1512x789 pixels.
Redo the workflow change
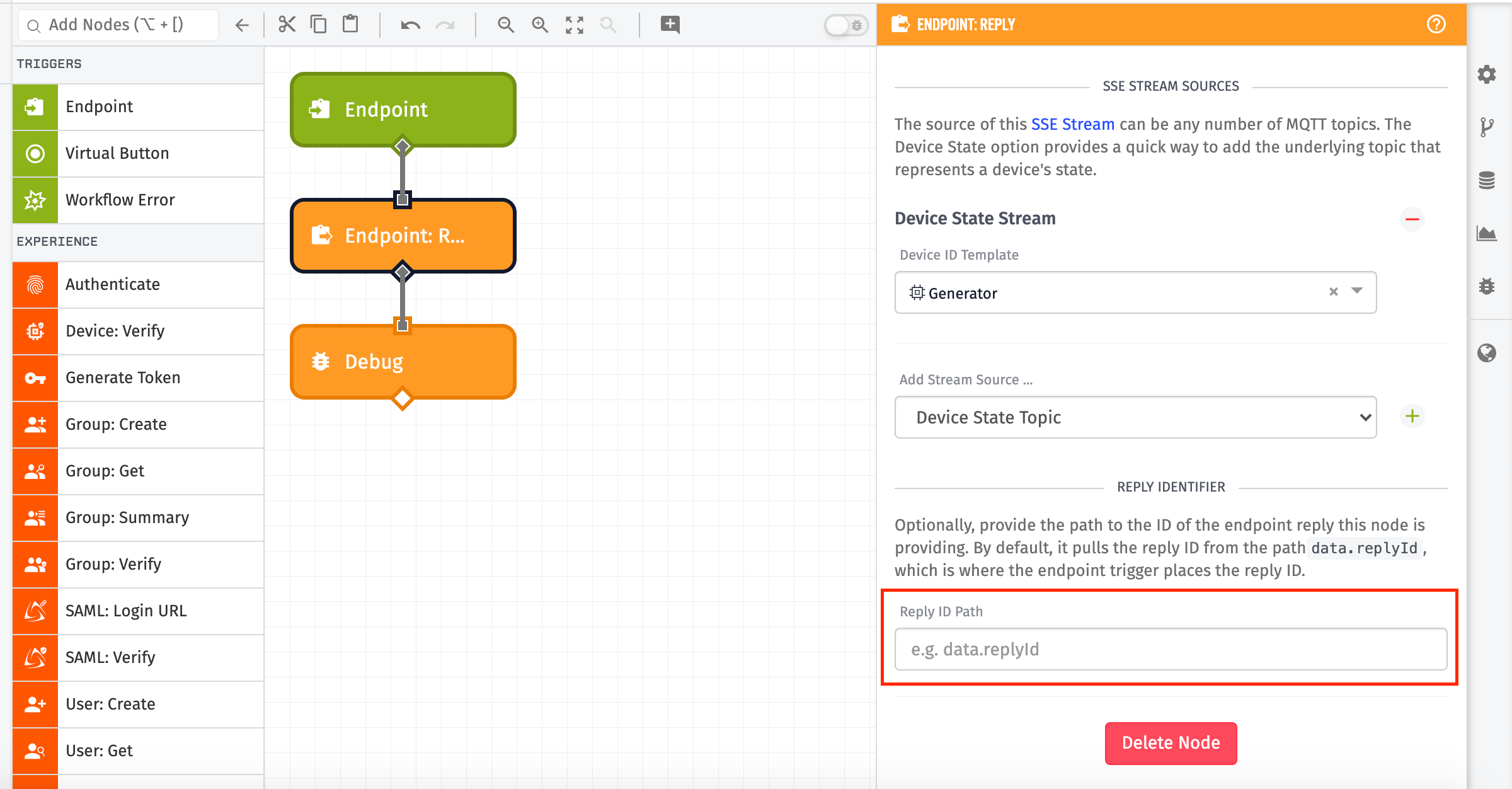(x=445, y=25)
